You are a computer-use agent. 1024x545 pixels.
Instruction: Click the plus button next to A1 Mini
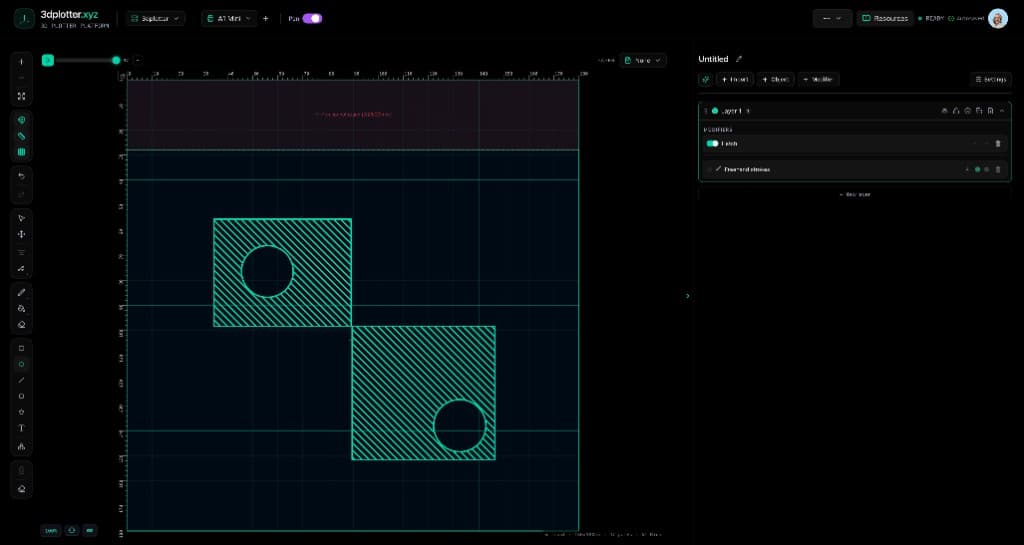[265, 18]
